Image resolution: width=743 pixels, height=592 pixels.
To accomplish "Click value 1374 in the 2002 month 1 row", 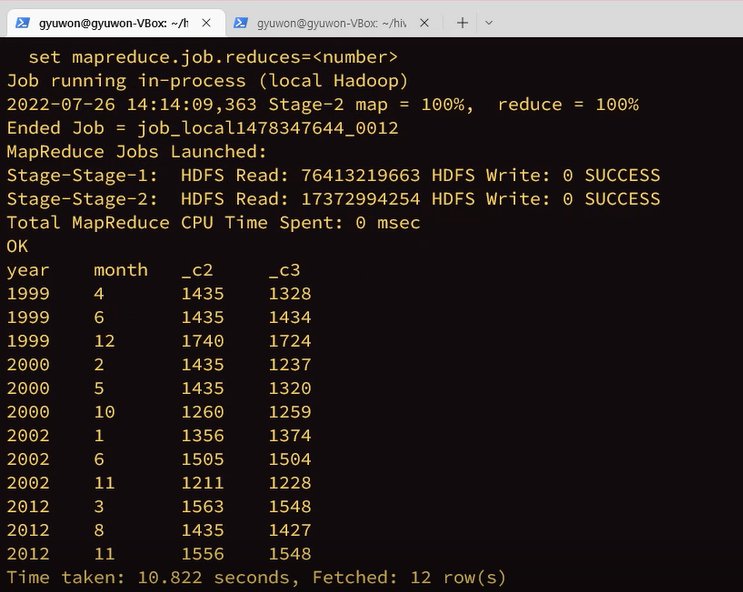I will (290, 436).
